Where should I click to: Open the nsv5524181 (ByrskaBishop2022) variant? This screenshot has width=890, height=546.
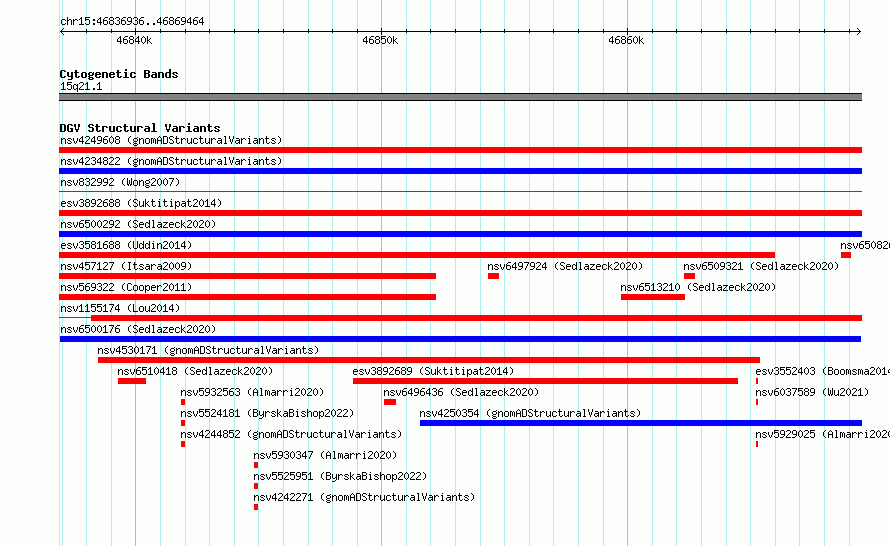[267, 413]
